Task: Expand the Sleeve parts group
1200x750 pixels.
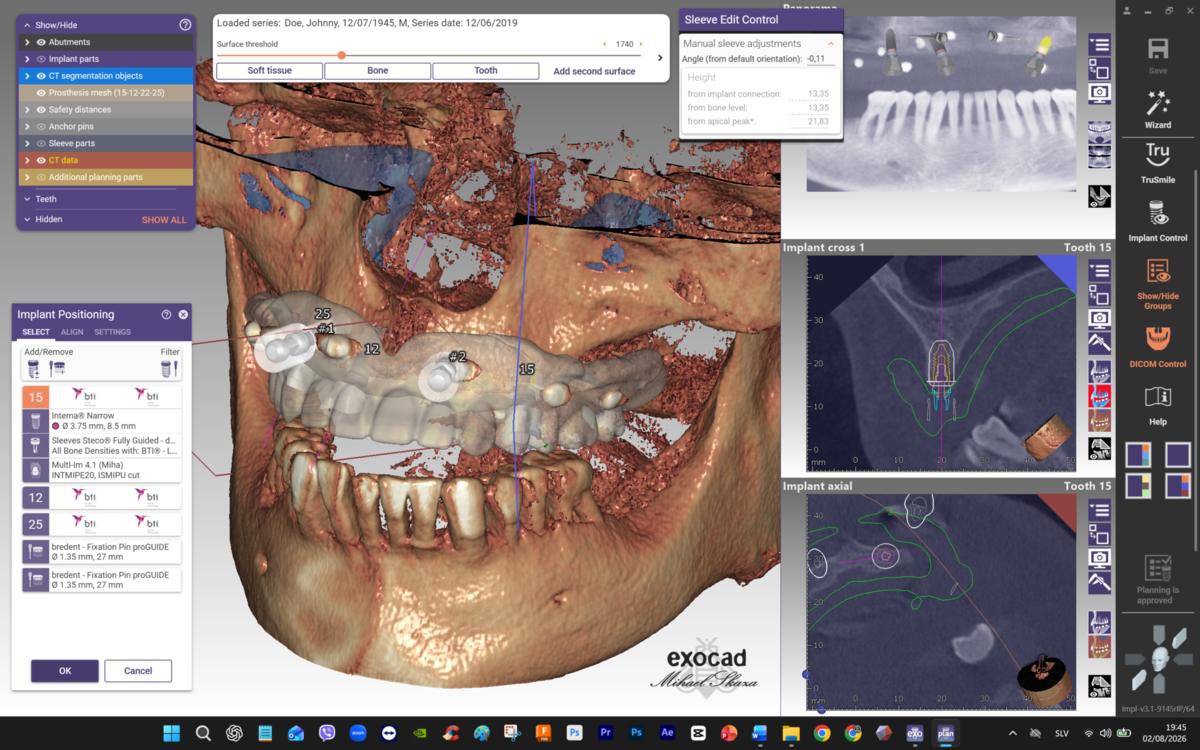Action: coord(27,143)
